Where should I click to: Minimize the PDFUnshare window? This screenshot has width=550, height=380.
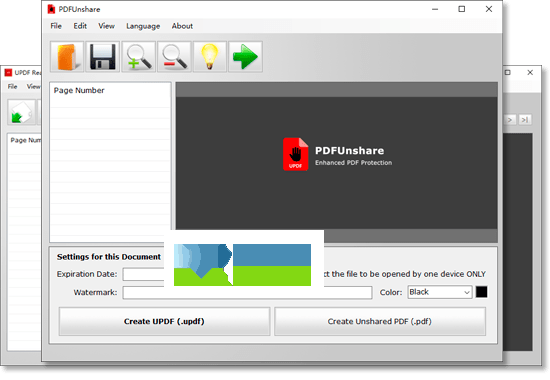click(435, 9)
